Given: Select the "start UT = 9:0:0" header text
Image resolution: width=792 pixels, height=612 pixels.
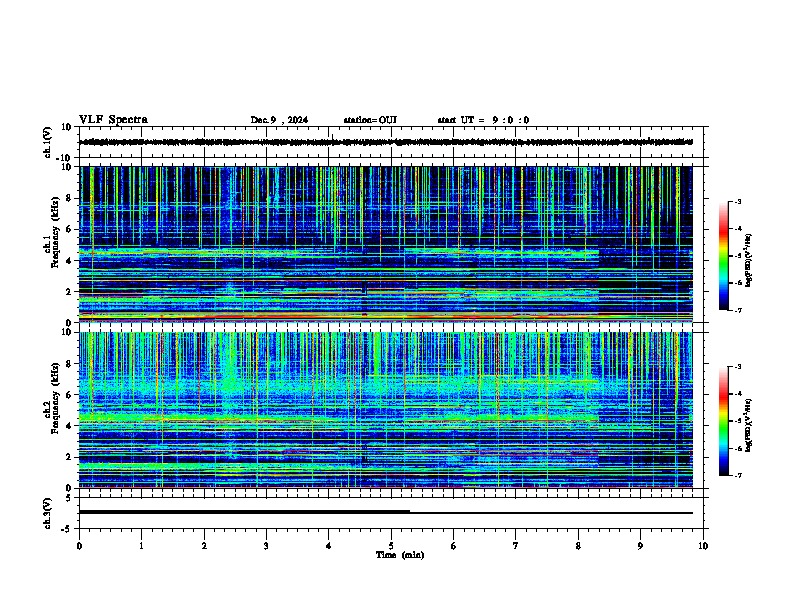Looking at the screenshot, I should (x=483, y=120).
